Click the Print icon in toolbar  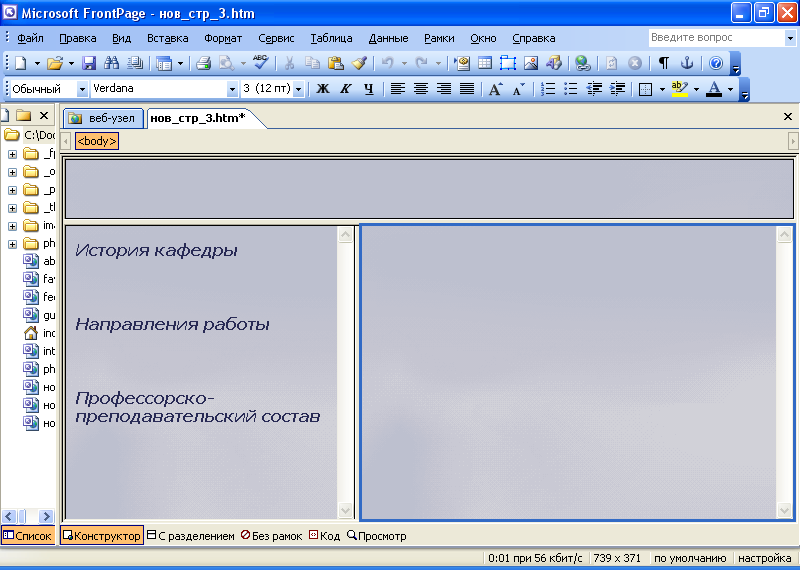pyautogui.click(x=203, y=63)
